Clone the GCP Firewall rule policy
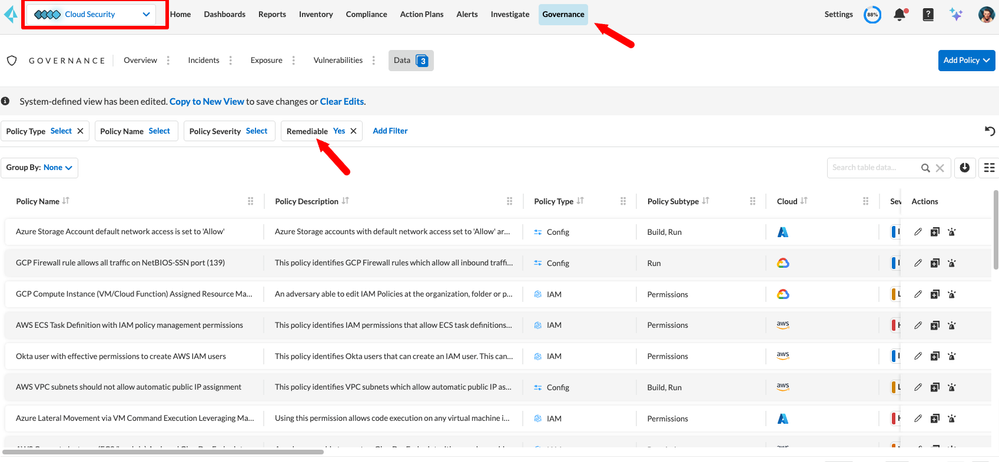999x462 pixels. (935, 263)
